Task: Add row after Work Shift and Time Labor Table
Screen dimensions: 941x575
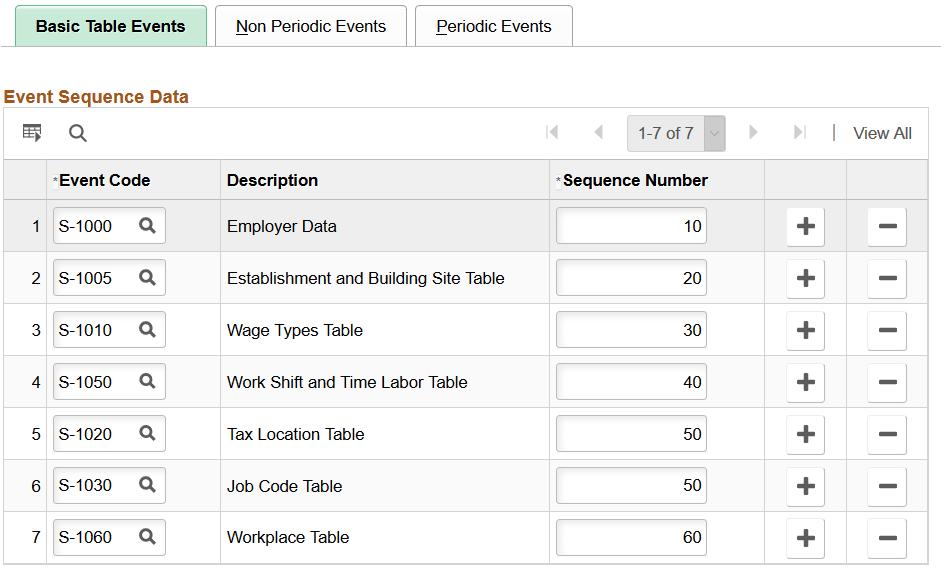Action: pos(805,382)
